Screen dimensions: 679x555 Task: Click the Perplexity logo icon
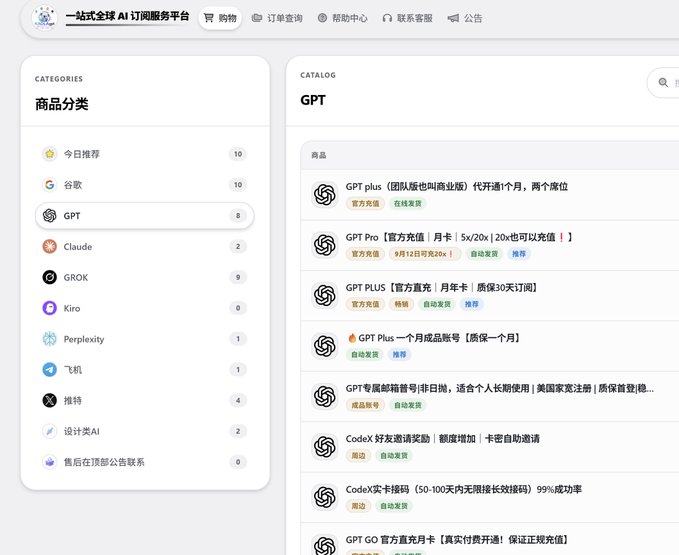point(50,339)
